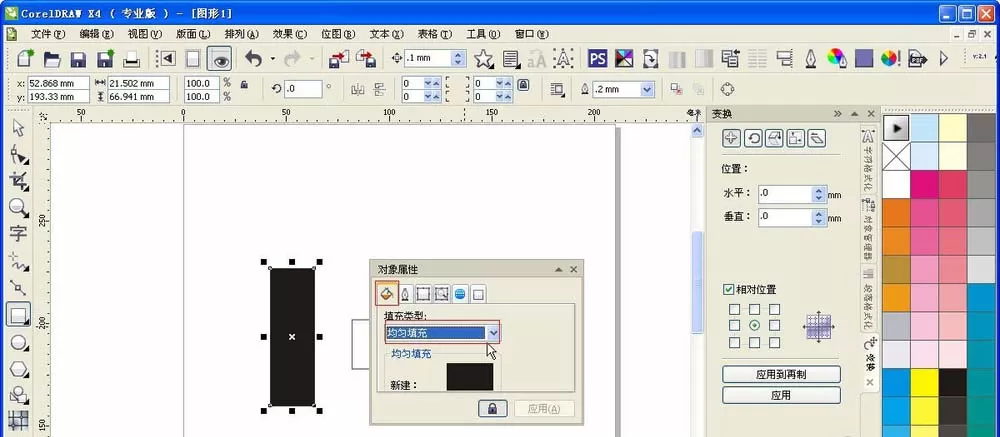Select the Zoom magnifier tool

18,207
